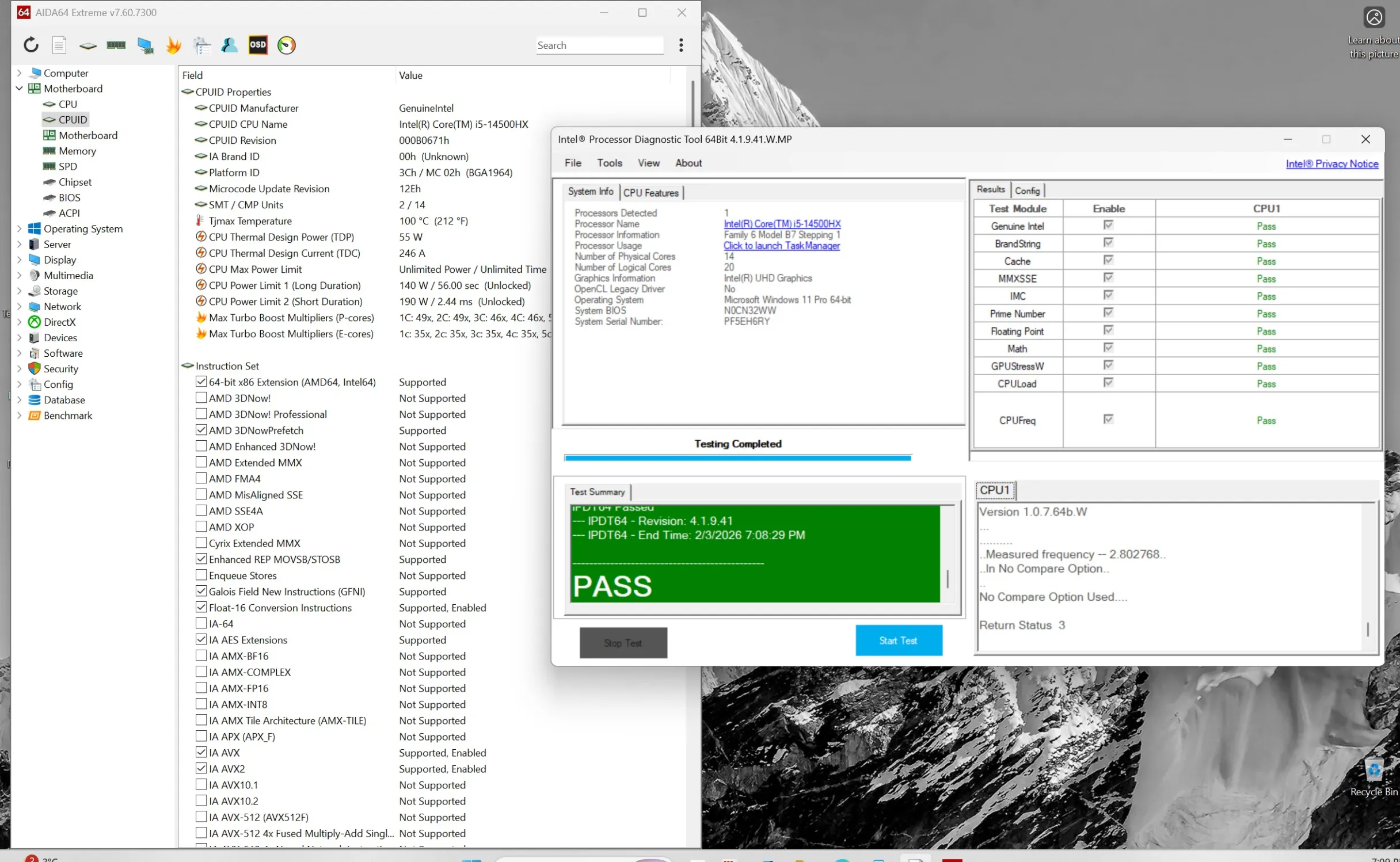Viewport: 1400px width, 862px height.
Task: Switch to the CPU Features tab
Action: click(x=650, y=193)
